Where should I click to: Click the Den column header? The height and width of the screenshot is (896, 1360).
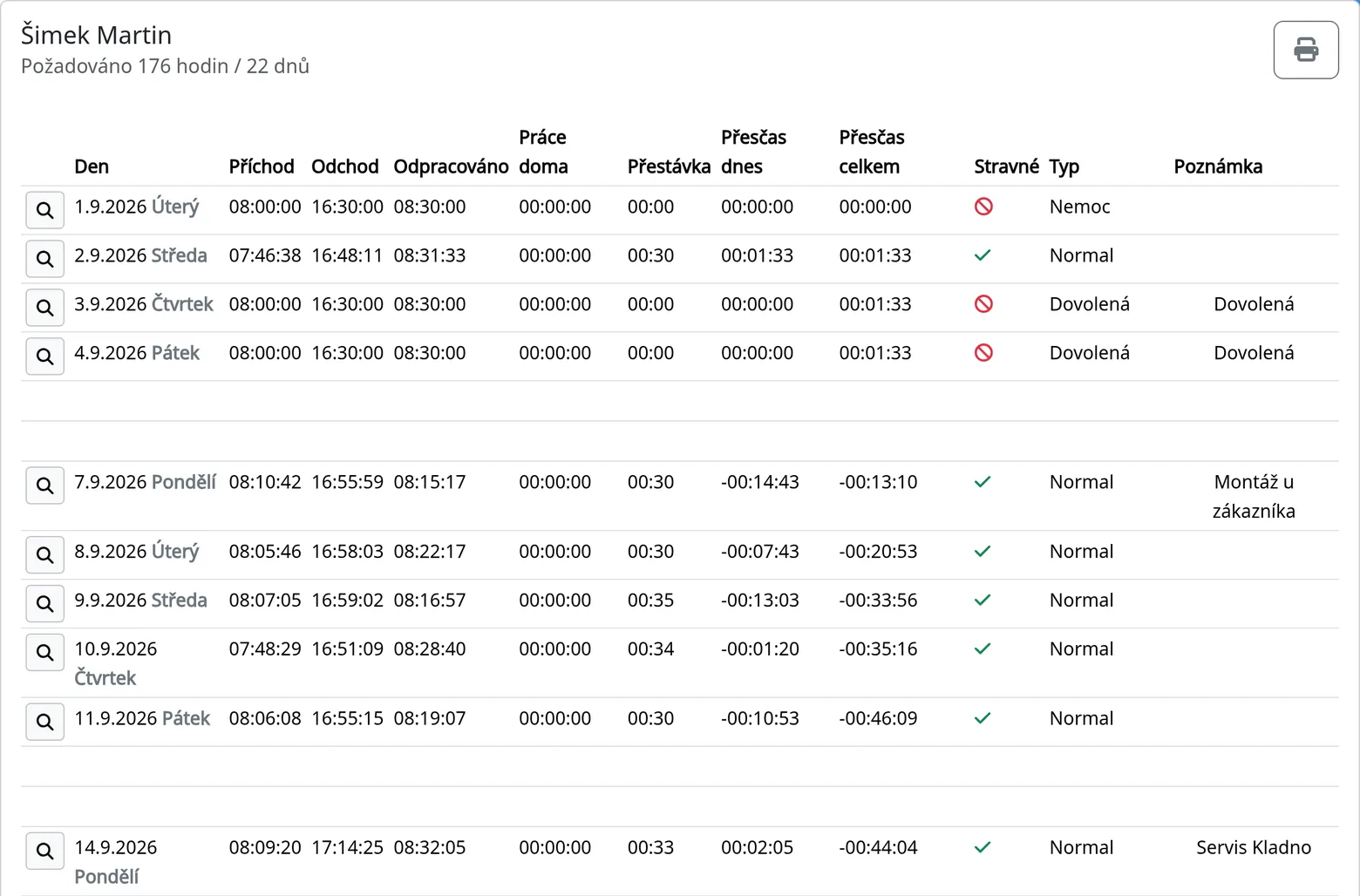[92, 166]
